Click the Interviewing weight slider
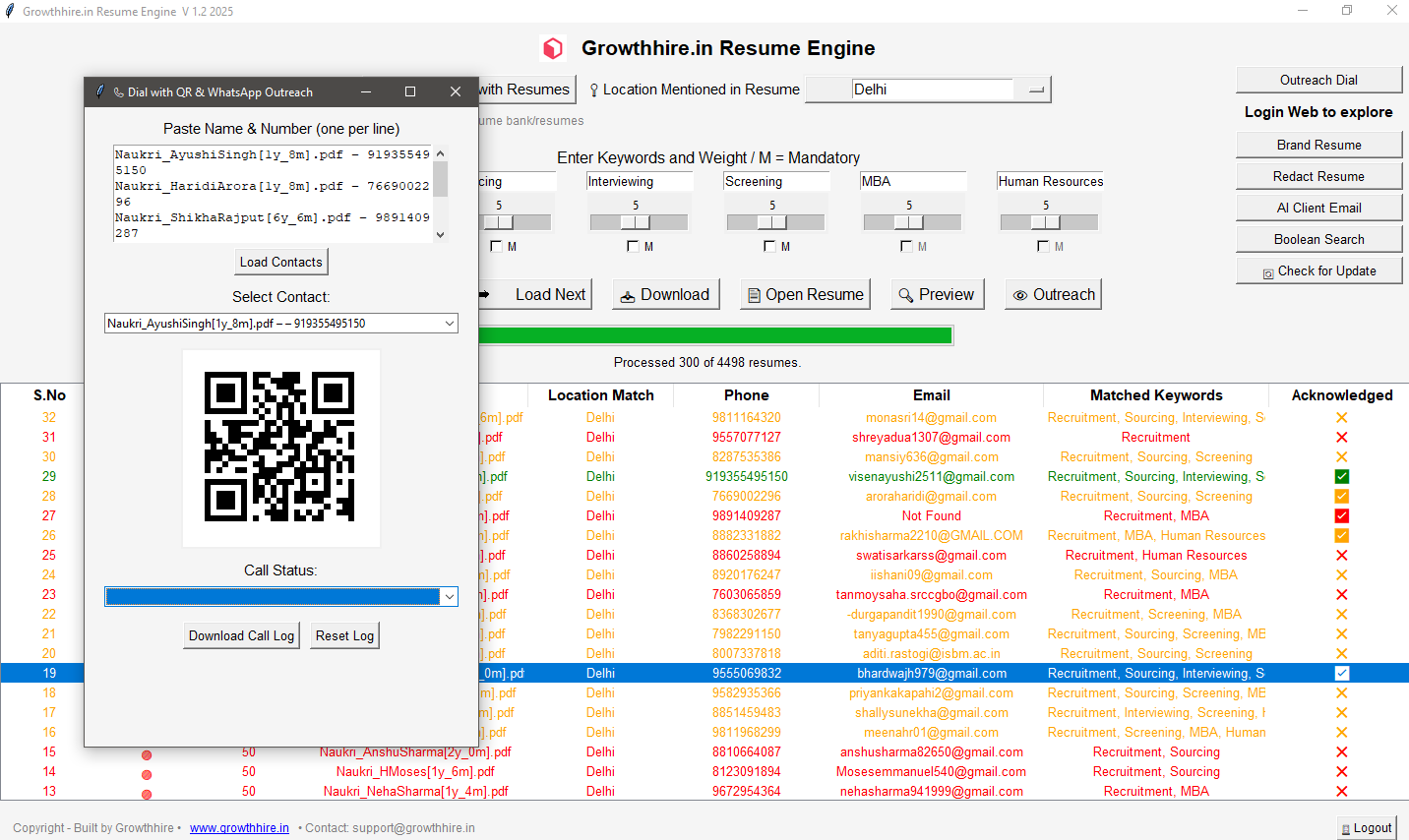Screen dimensions: 1409x840 pos(639,222)
